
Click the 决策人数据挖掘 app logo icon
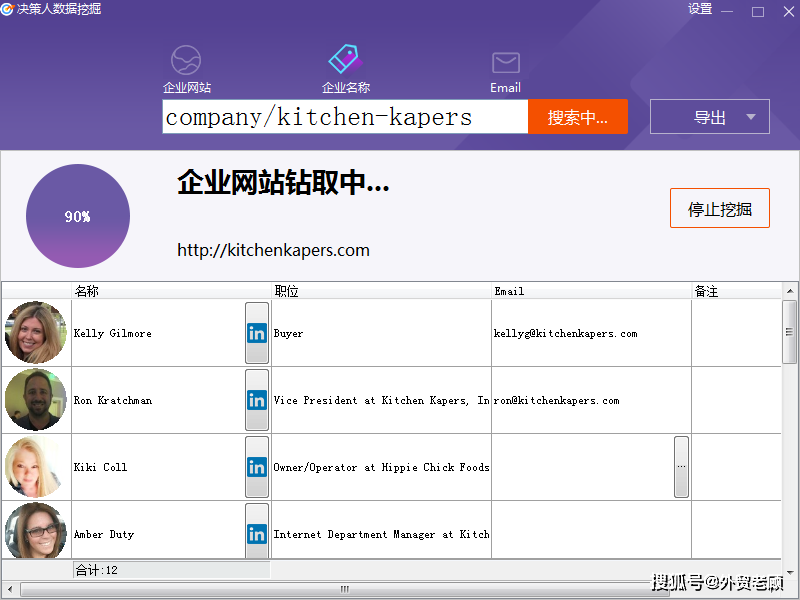click(x=10, y=8)
